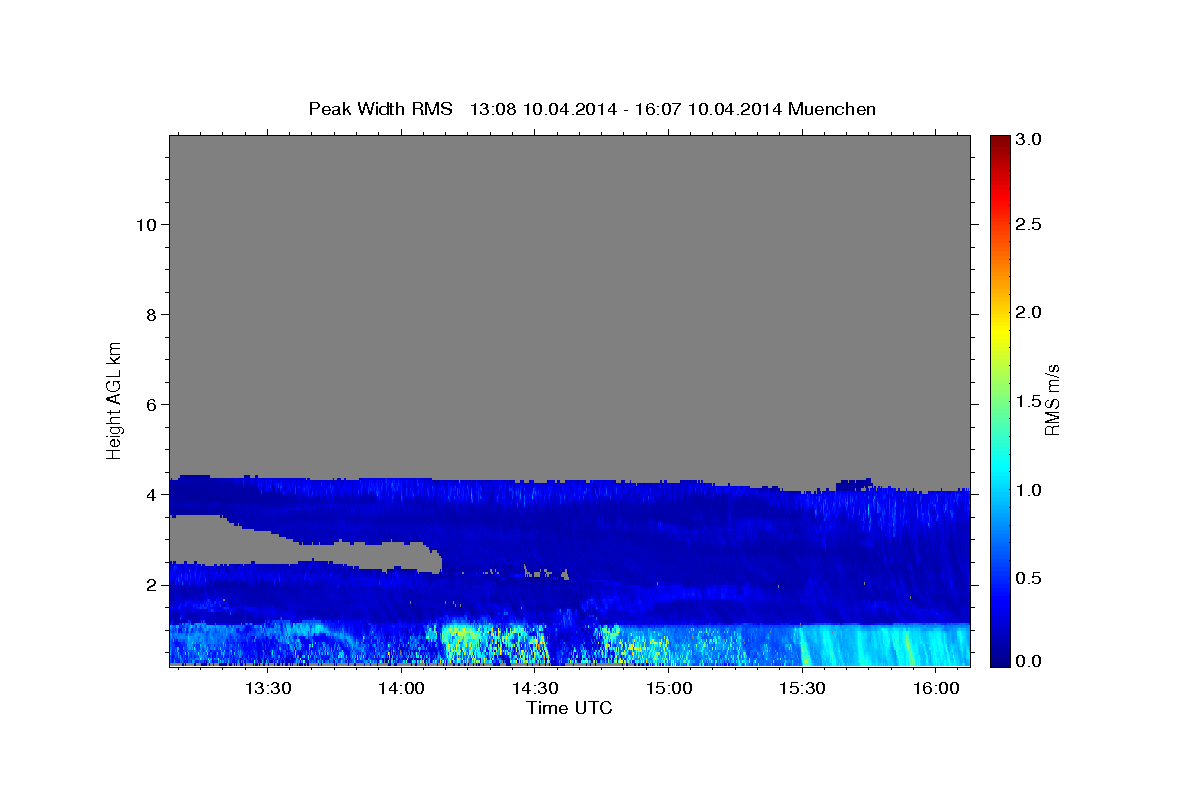Click the "Muenchen" location label in title
This screenshot has height=800, width=1200.
coord(832,109)
